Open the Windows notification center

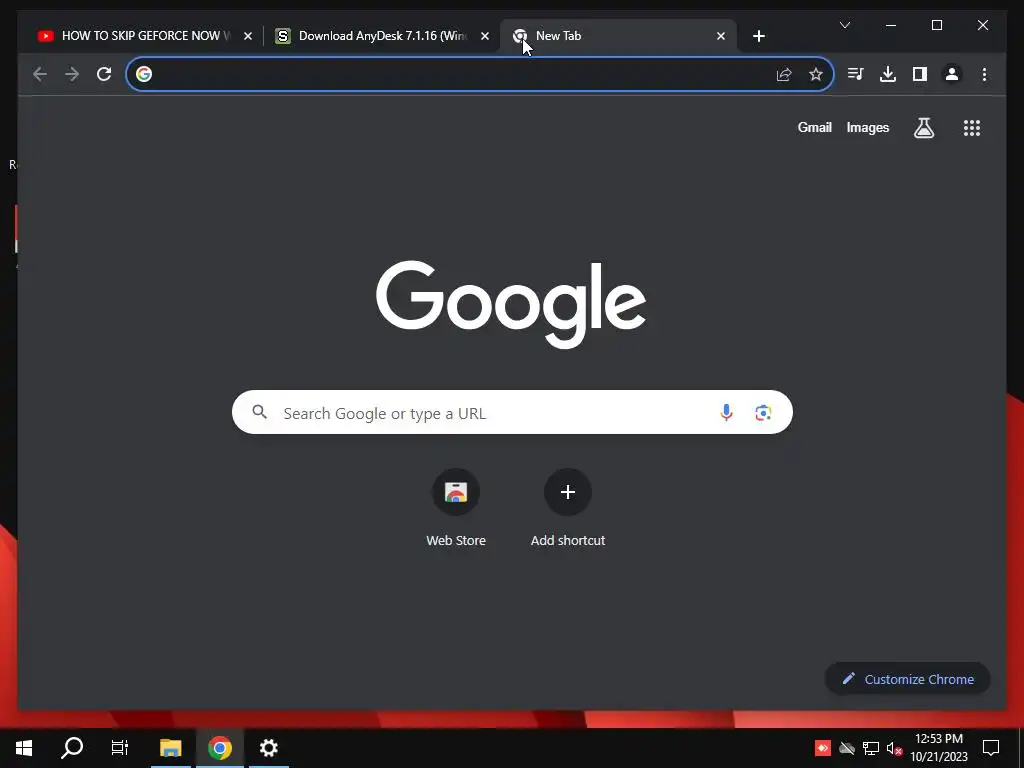click(x=991, y=747)
